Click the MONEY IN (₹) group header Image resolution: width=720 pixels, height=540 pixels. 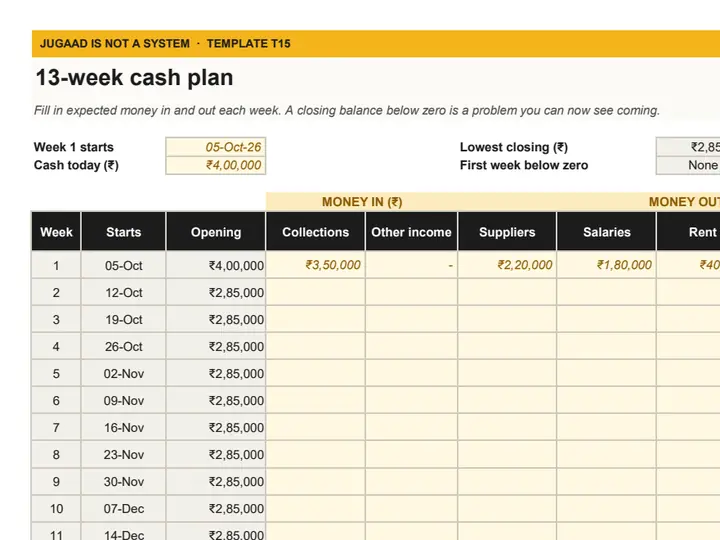[362, 202]
